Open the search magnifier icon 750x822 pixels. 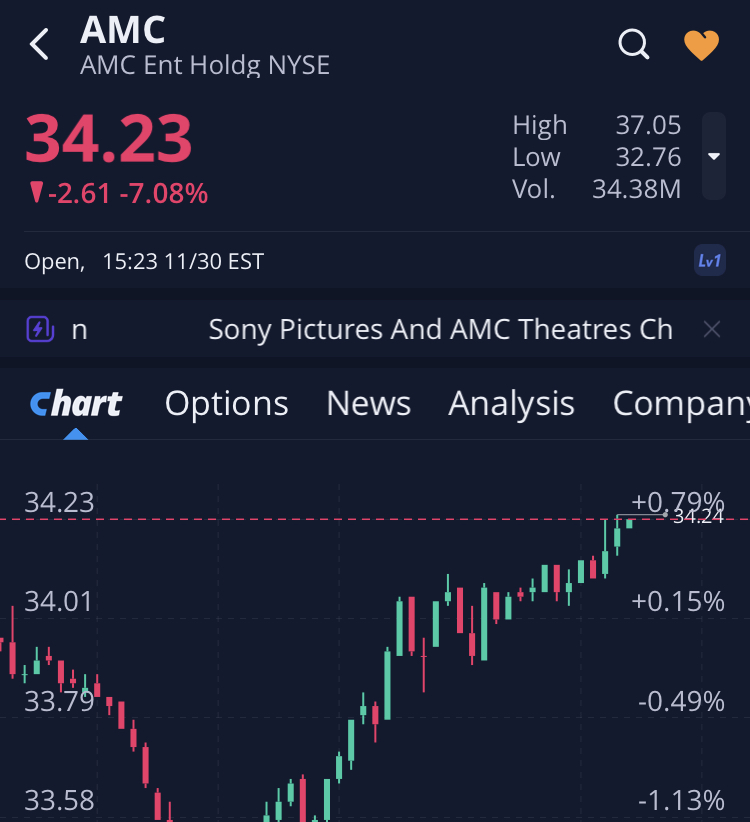click(634, 44)
